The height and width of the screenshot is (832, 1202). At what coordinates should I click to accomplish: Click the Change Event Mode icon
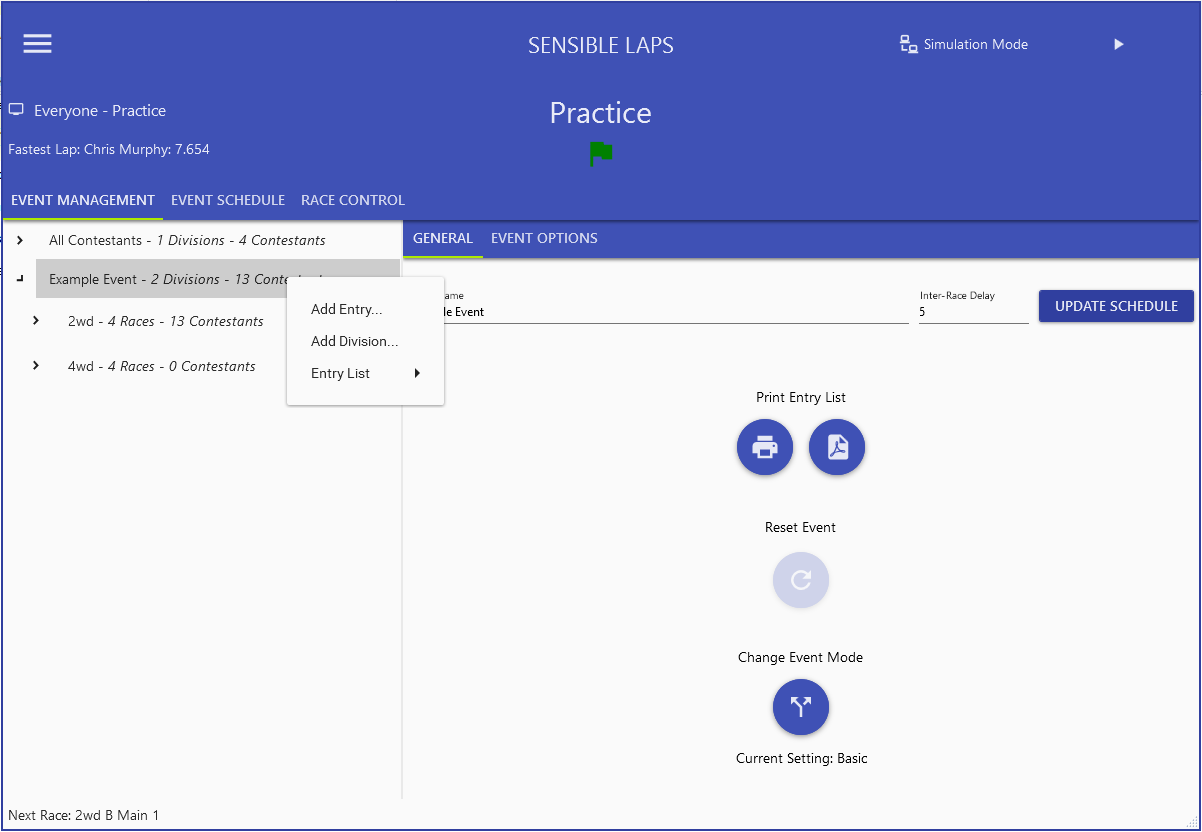click(x=801, y=707)
